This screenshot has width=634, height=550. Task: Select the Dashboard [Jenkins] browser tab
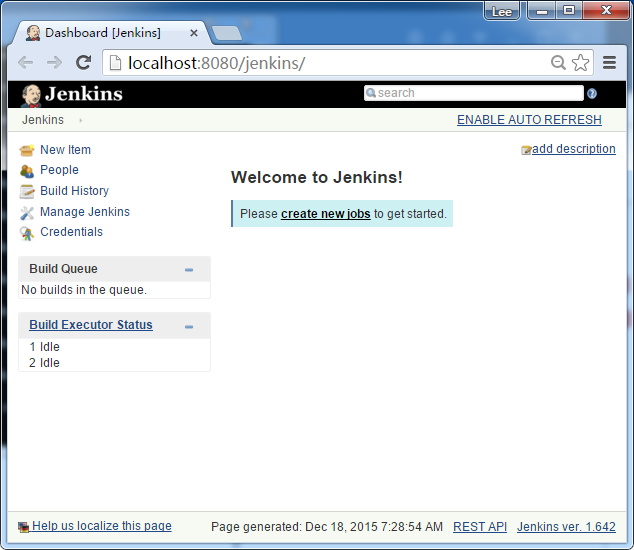pos(103,33)
